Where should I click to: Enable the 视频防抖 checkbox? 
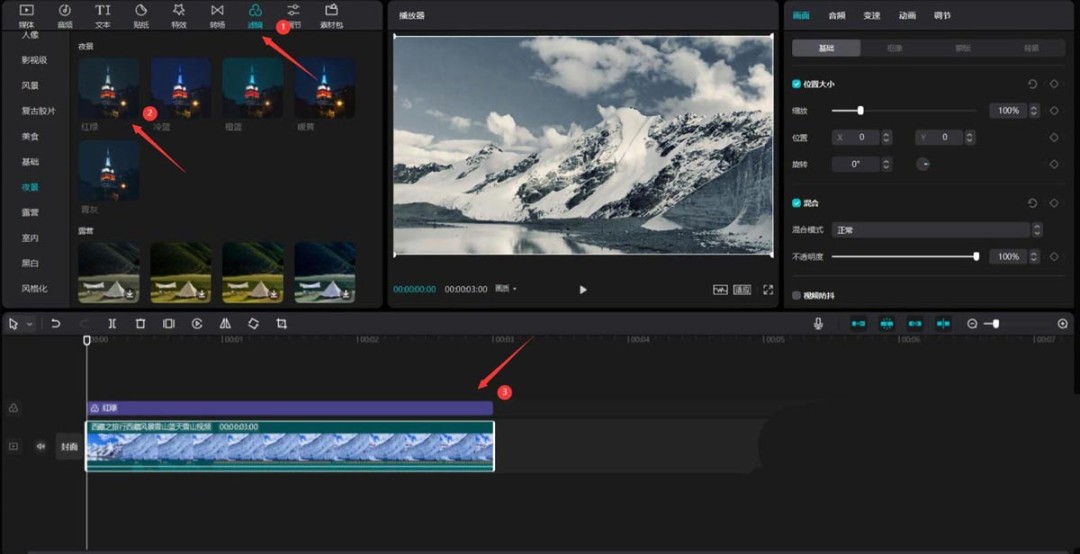(797, 296)
